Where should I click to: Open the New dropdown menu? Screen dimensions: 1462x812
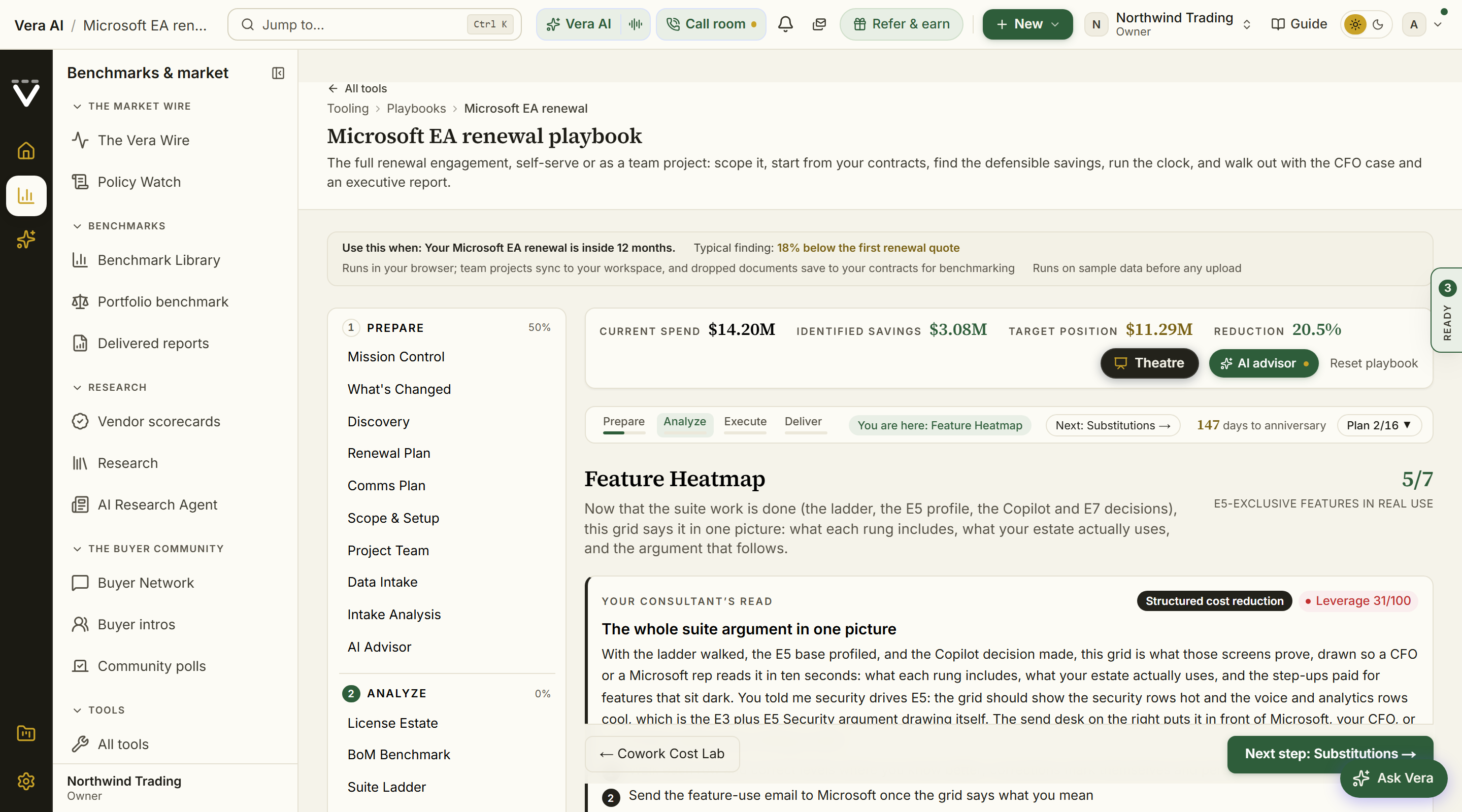coord(1027,24)
